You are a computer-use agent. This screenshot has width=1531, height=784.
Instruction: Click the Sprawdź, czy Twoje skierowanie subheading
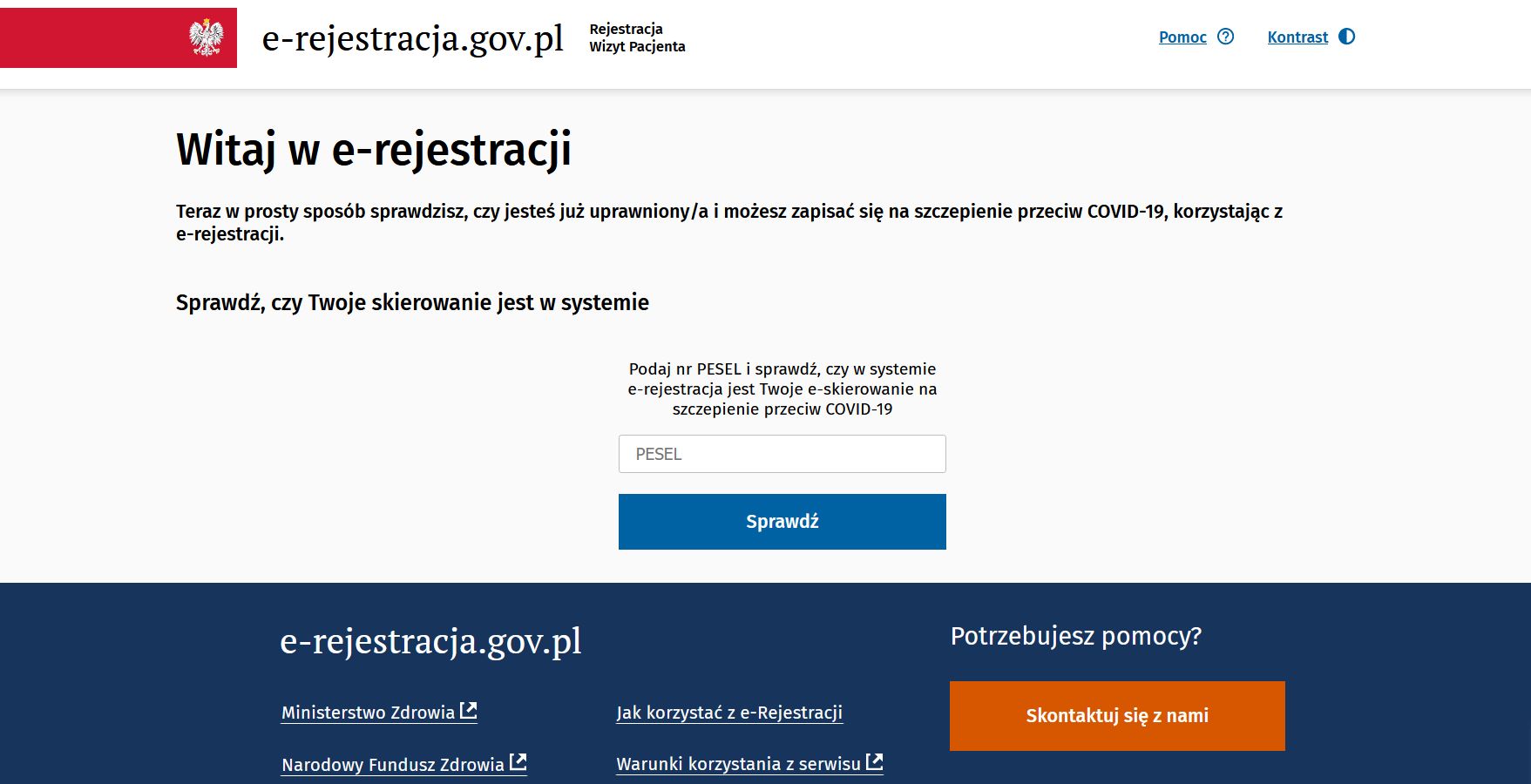tap(412, 302)
